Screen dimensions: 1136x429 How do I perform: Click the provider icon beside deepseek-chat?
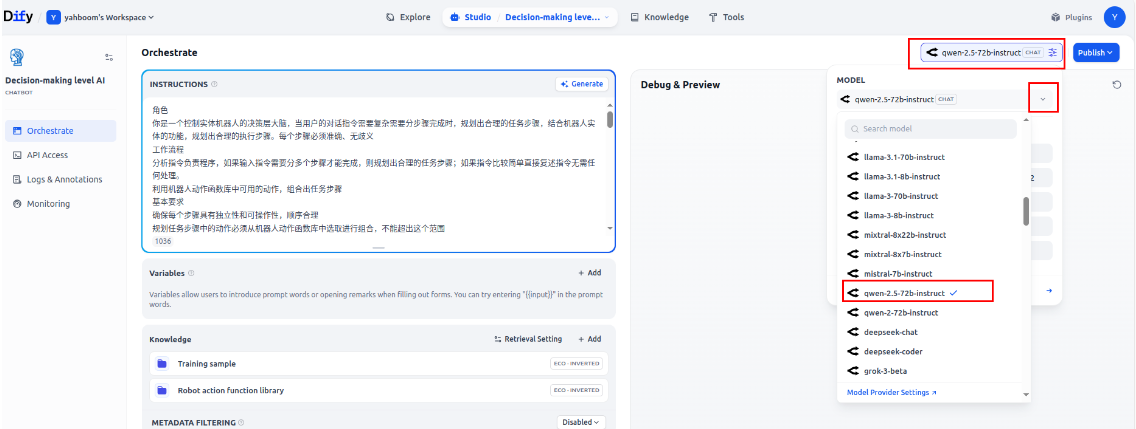coord(852,333)
